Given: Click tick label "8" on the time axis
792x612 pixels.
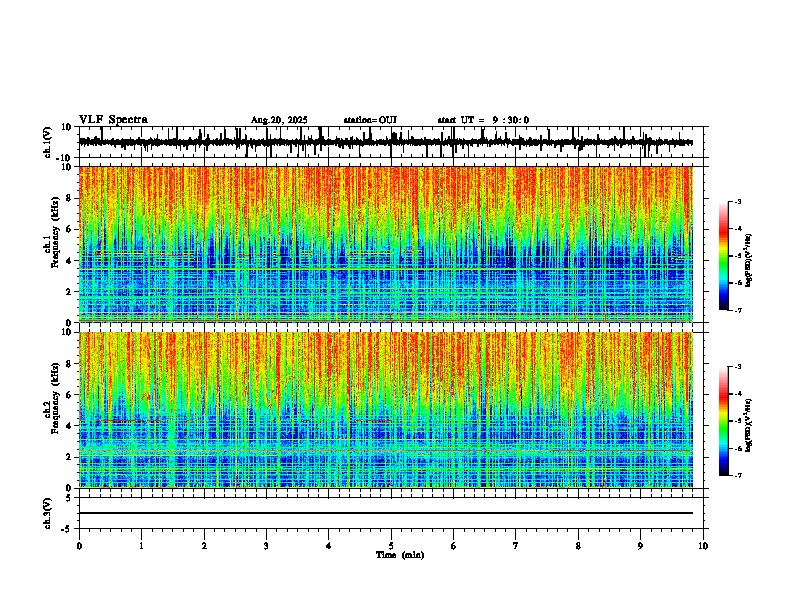Looking at the screenshot, I should [578, 546].
